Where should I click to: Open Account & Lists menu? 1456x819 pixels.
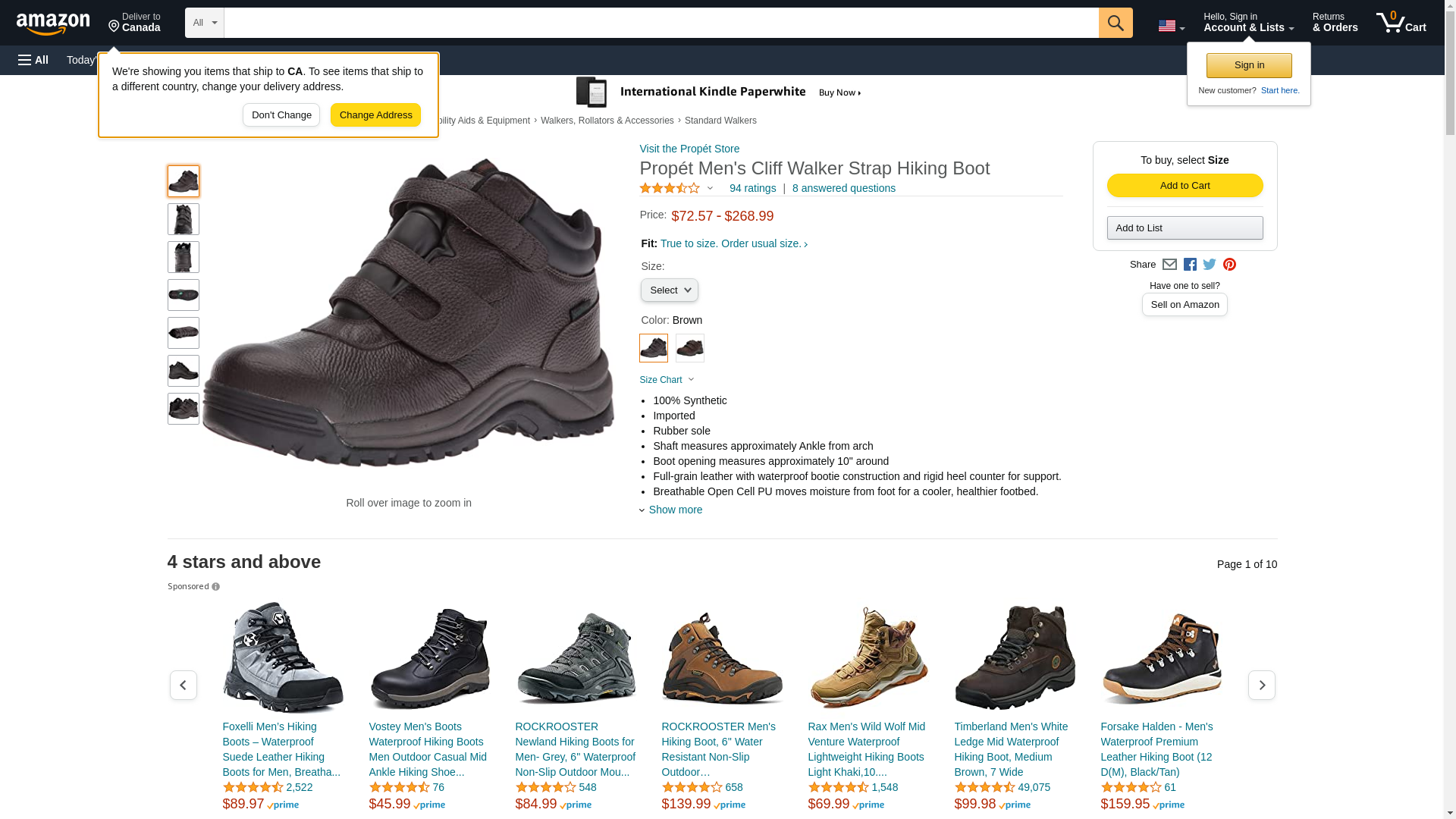1248,23
